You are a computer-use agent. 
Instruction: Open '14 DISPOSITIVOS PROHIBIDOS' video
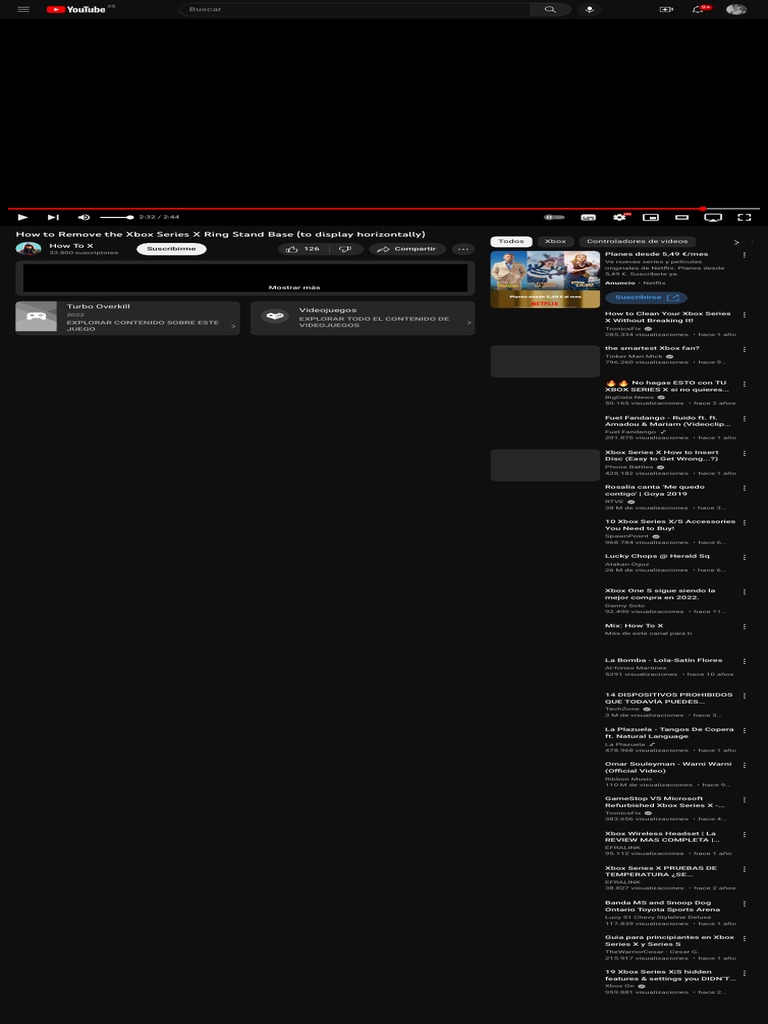(x=669, y=698)
